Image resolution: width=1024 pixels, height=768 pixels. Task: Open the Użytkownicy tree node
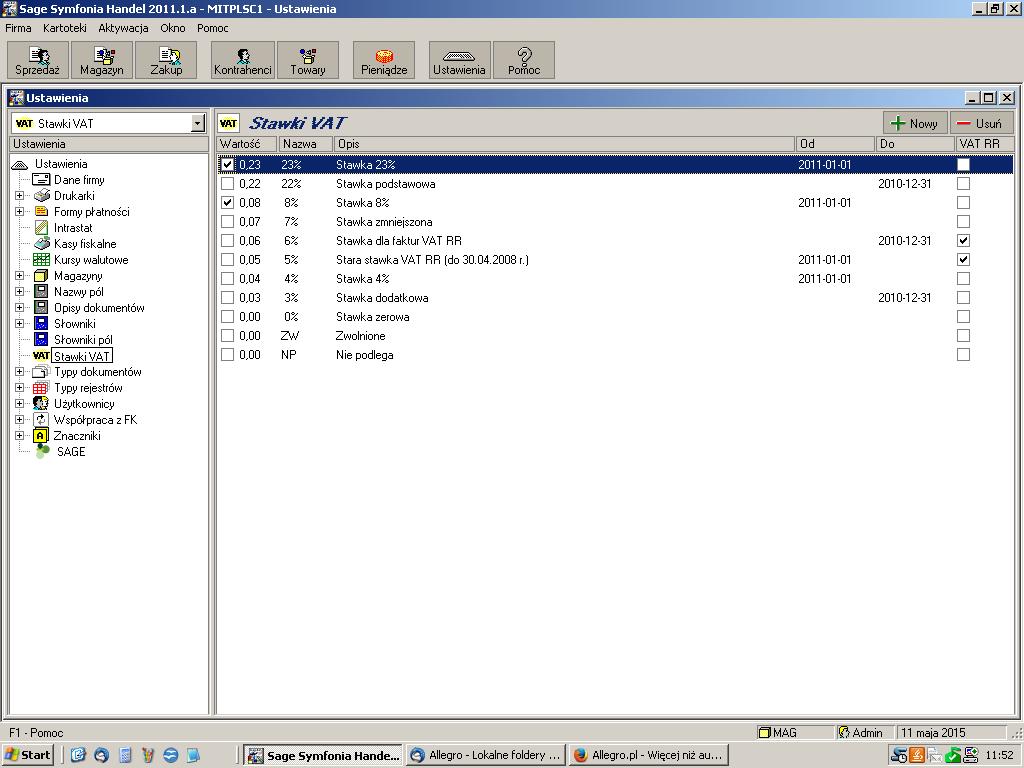[84, 404]
